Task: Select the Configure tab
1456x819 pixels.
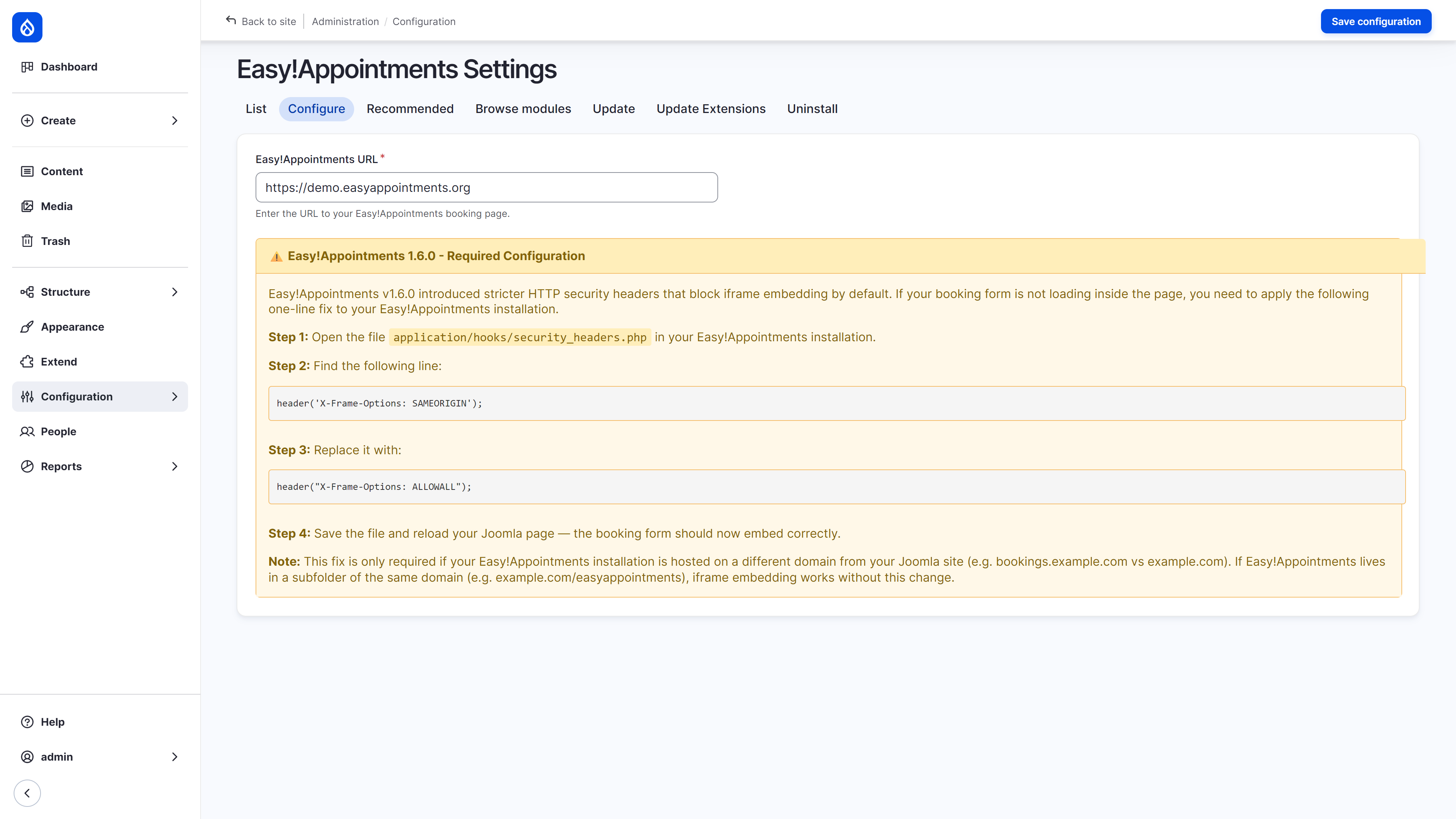Action: (x=317, y=108)
